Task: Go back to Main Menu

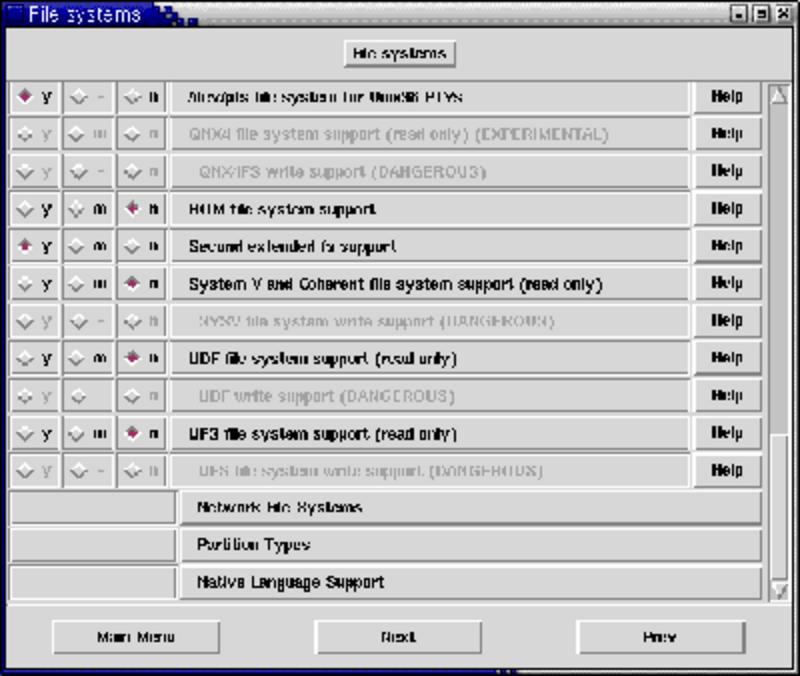Action: click(136, 637)
